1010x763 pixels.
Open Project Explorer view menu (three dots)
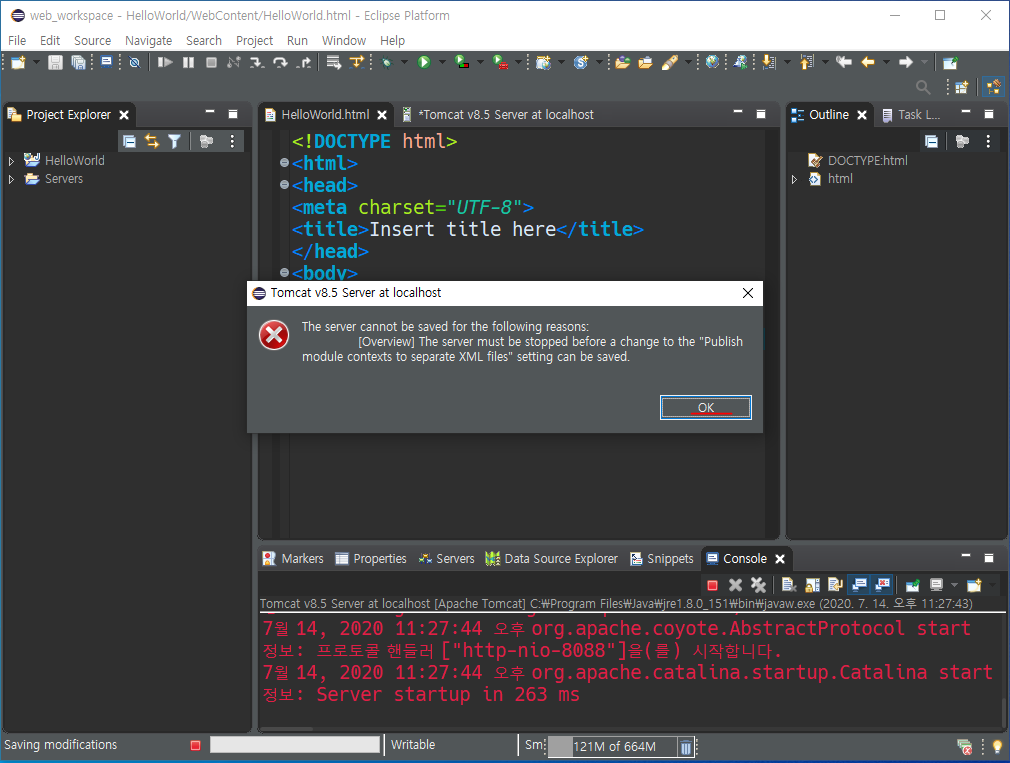[233, 141]
